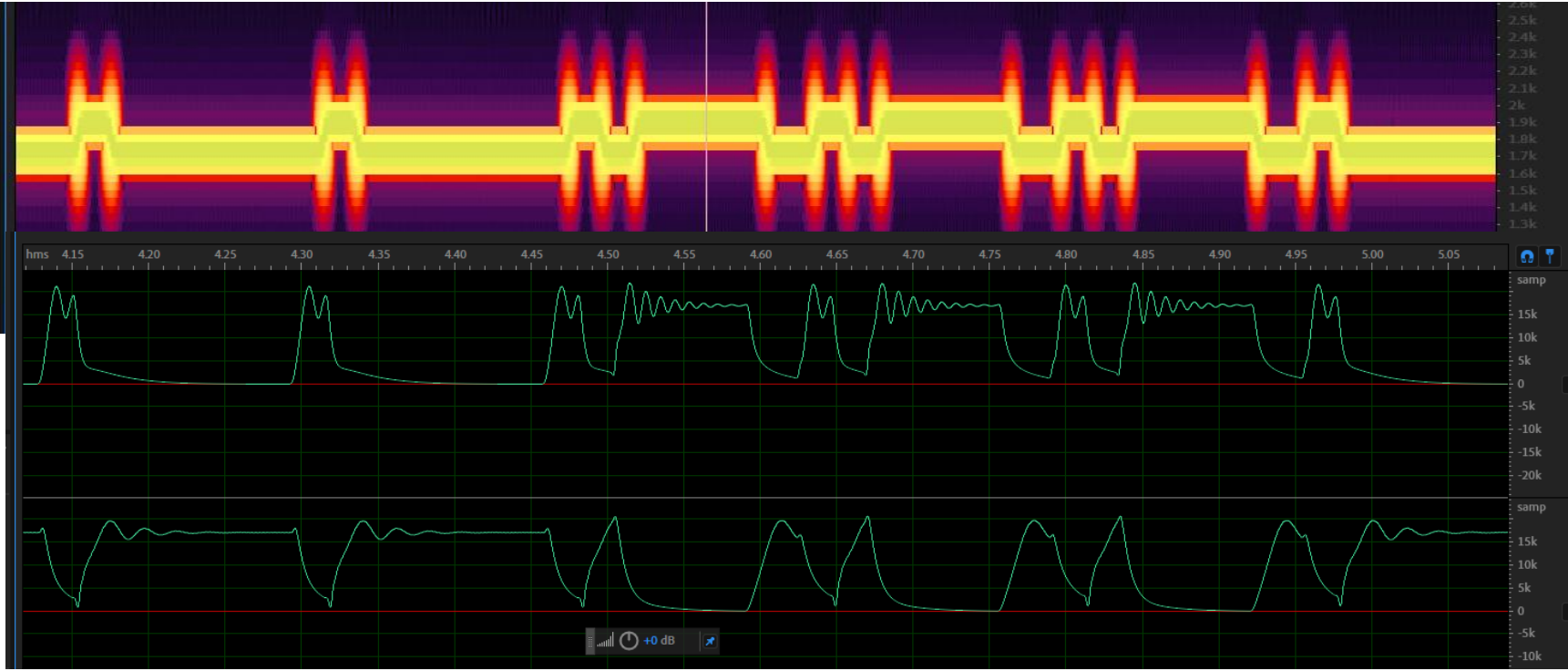This screenshot has height=671, width=1568.
Task: Click the upper channel's "samp" scale label
Action: (x=1531, y=280)
